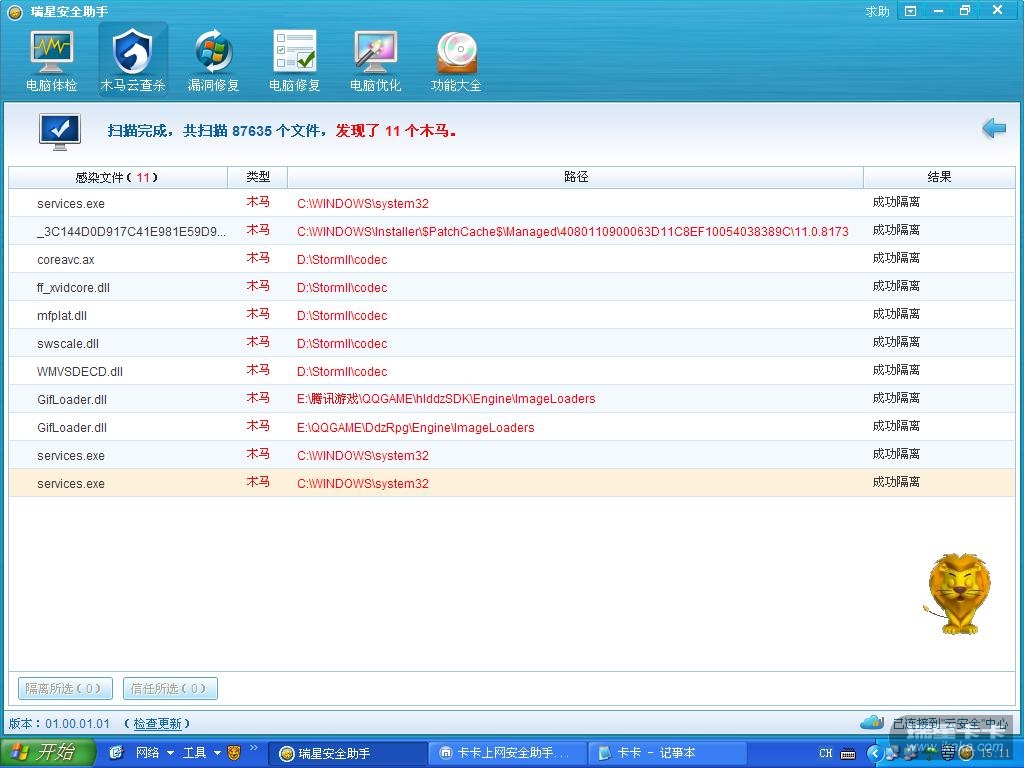The width and height of the screenshot is (1024, 768).
Task: Sort by 感染文件 column header
Action: tap(117, 177)
